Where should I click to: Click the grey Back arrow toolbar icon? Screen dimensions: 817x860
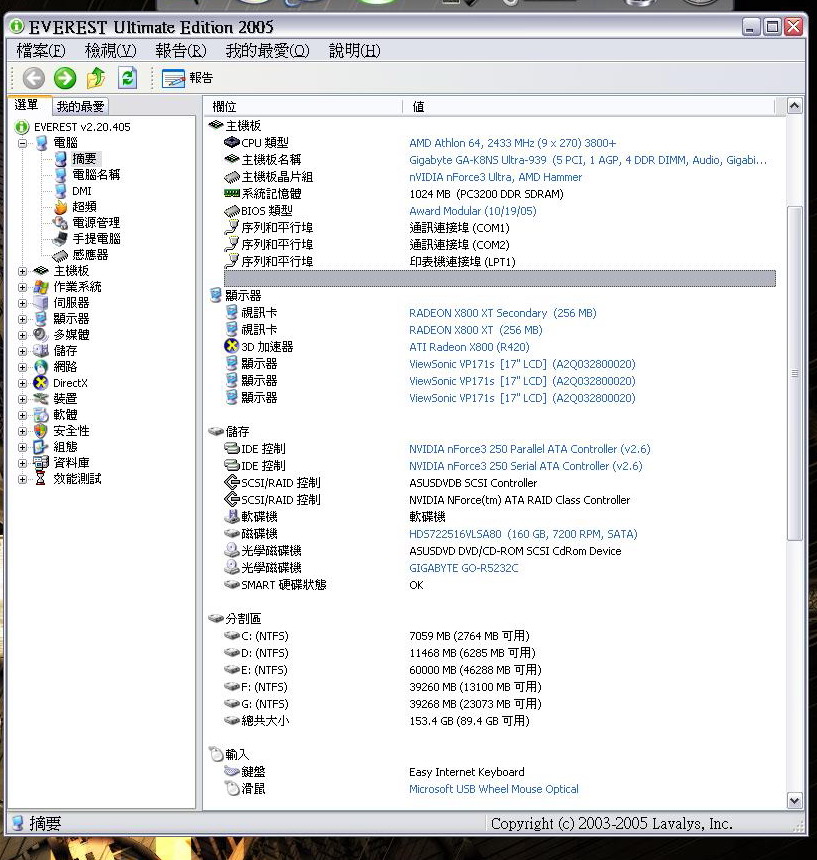[33, 78]
